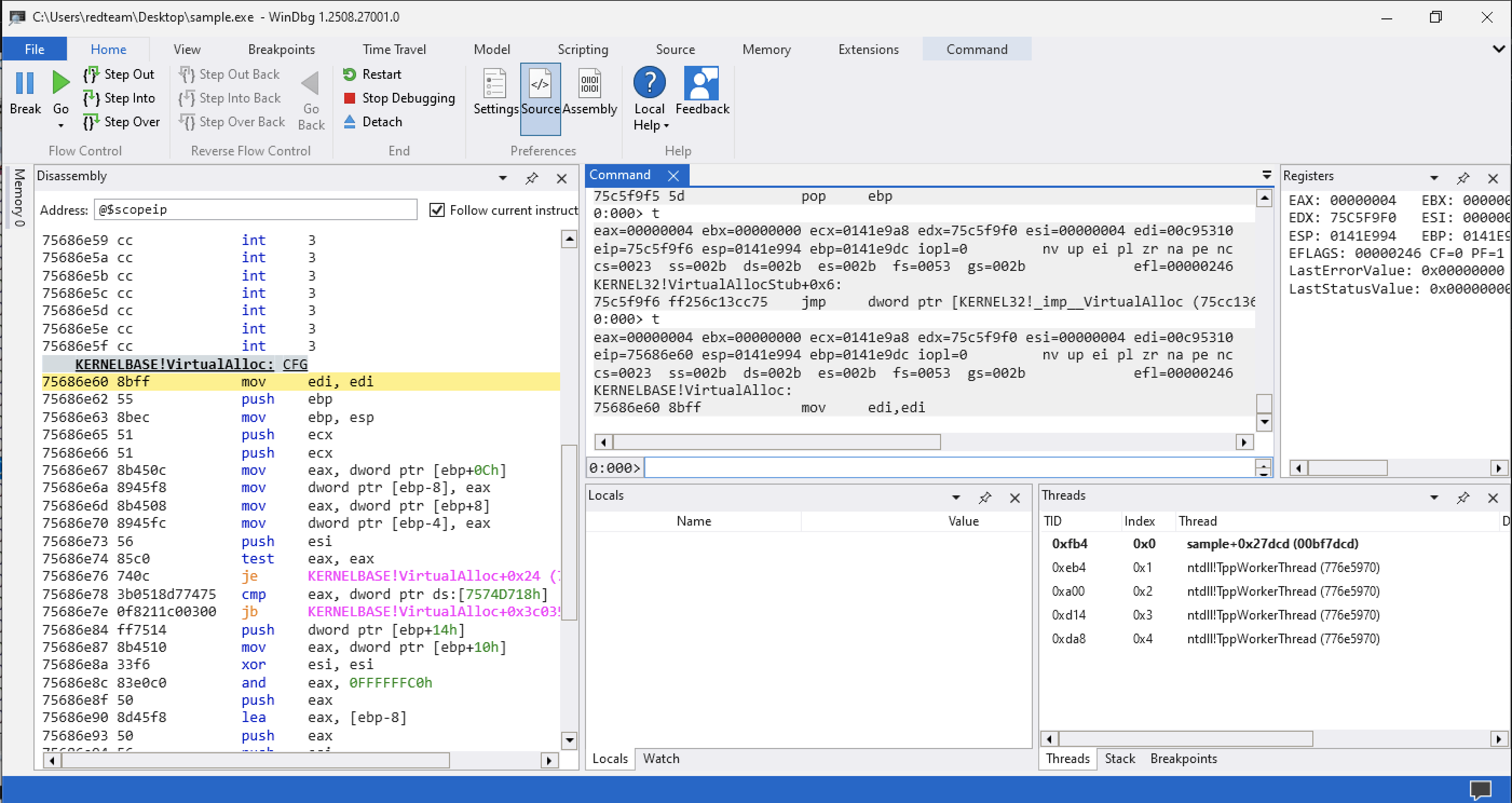Screen dimensions: 1512x803
Task: Pin the Threads panel
Action: (x=1463, y=498)
